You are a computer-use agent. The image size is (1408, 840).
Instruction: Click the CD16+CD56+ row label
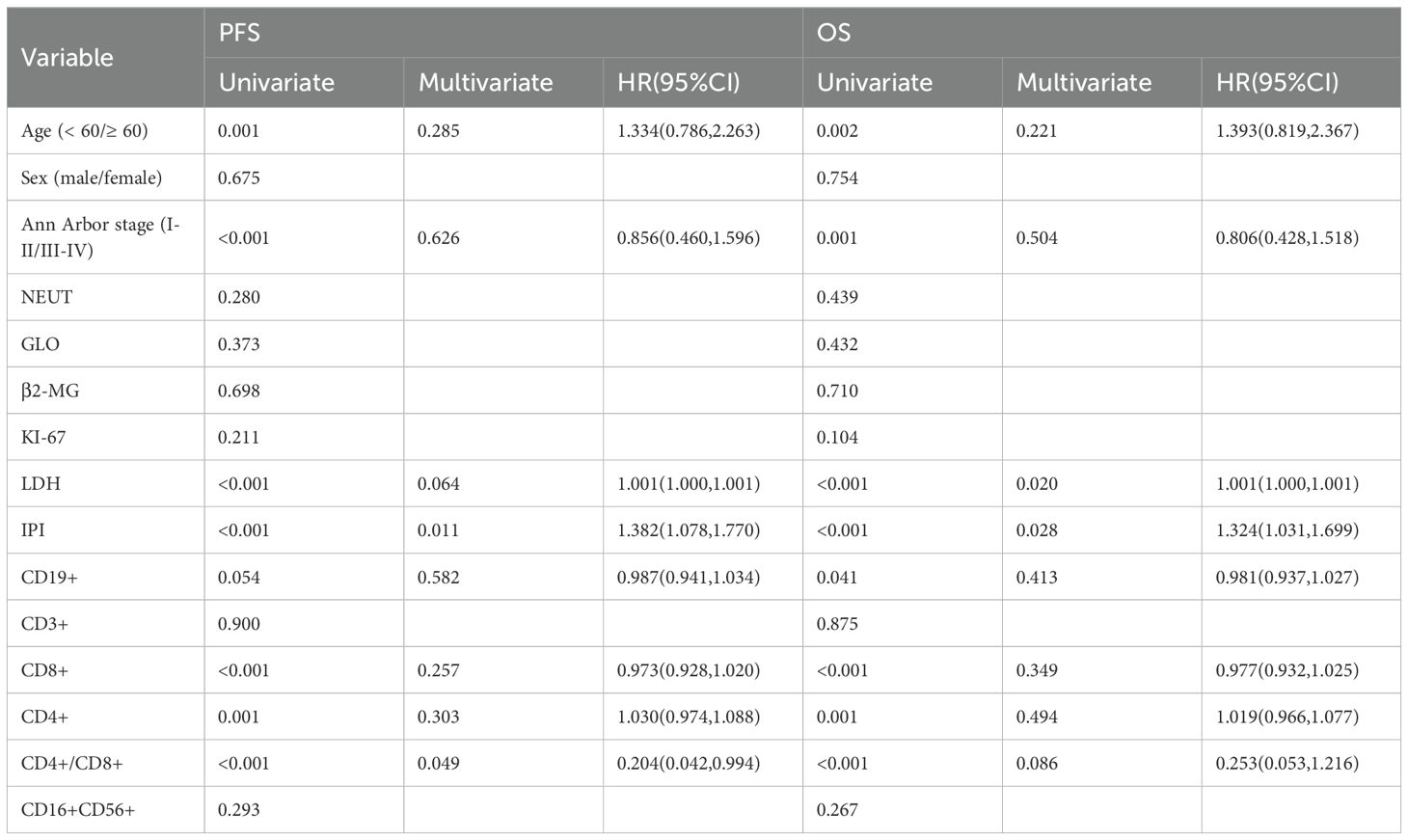pyautogui.click(x=78, y=810)
